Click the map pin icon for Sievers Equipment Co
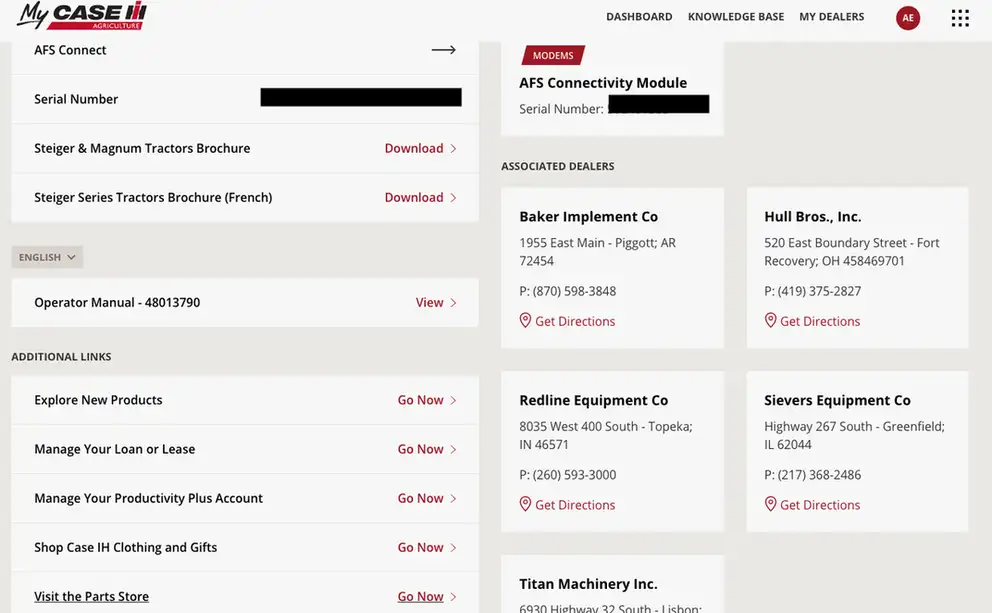This screenshot has height=613, width=992. pos(770,504)
